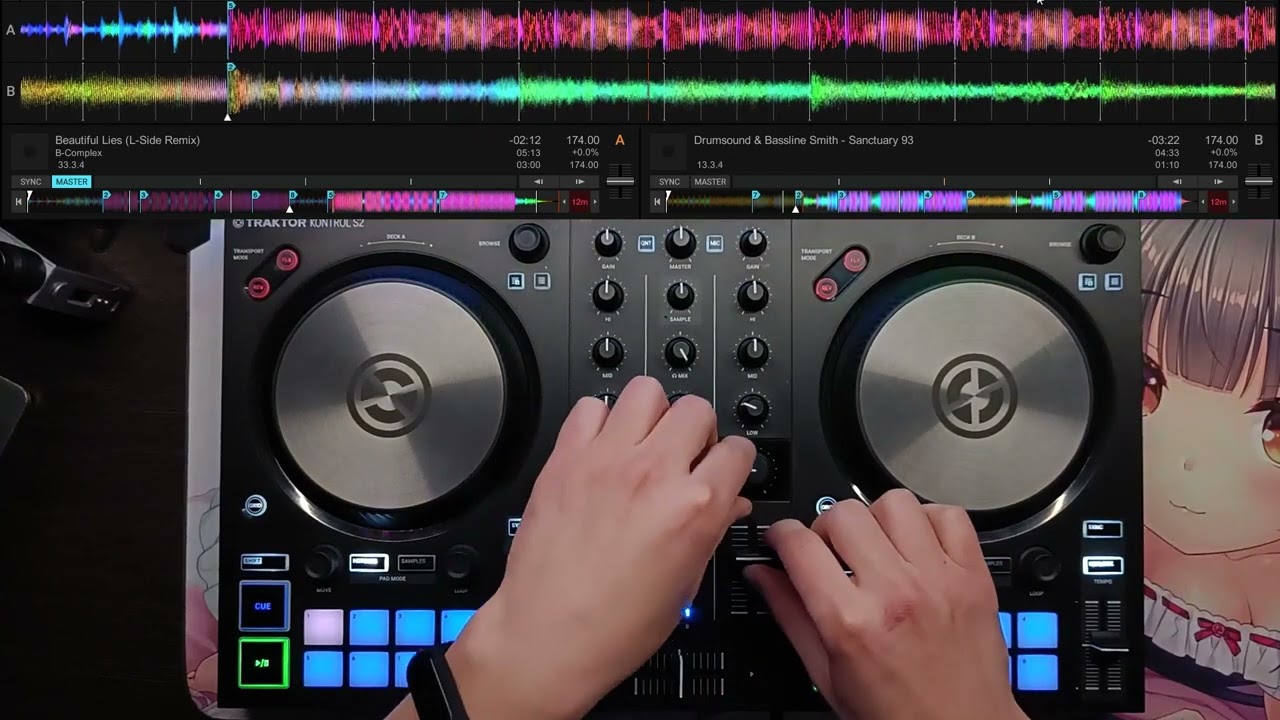
Task: Click elapsed time 01:10 on Deck B
Action: pos(1167,165)
